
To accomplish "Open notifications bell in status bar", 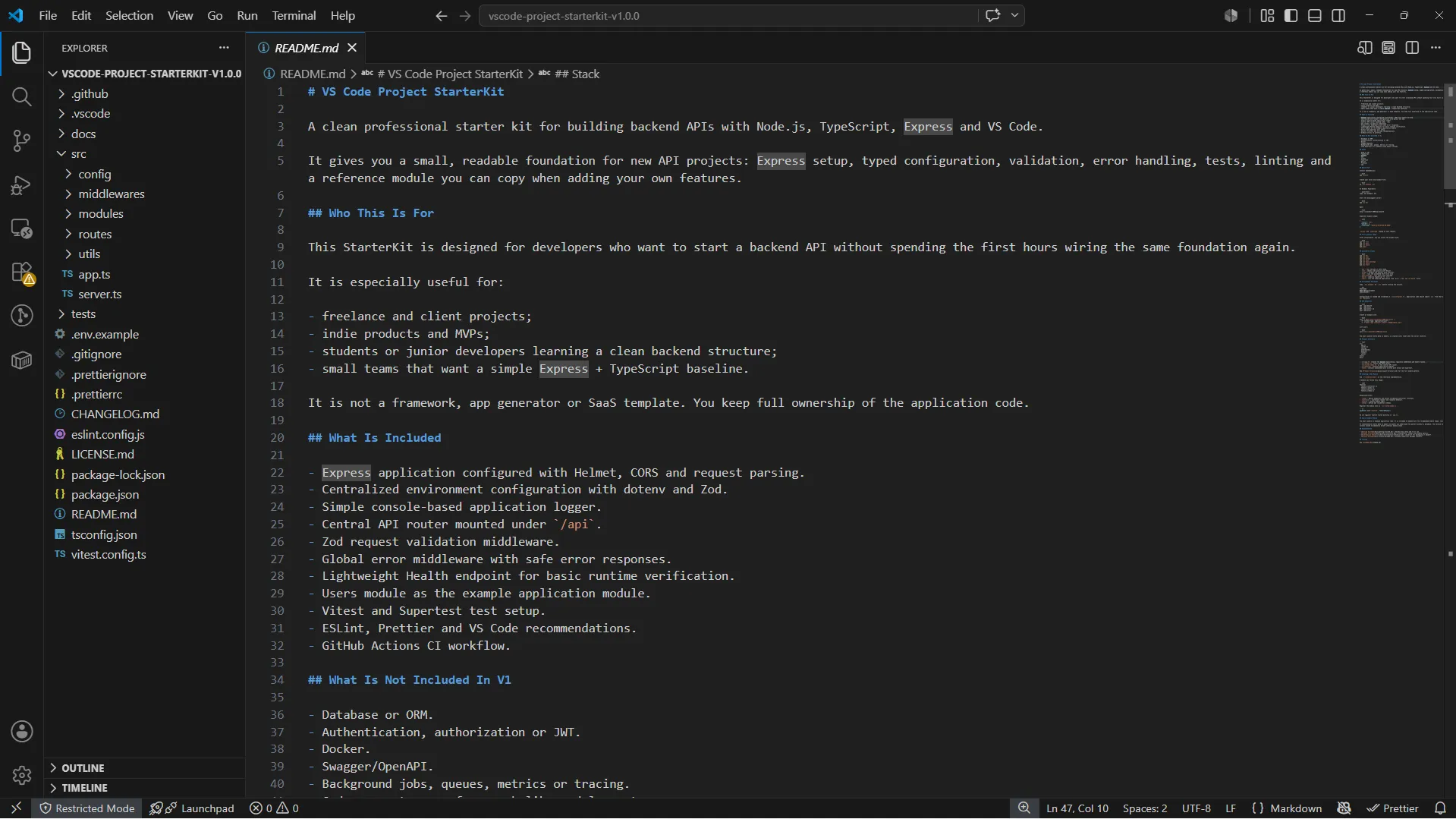I will 1440,808.
